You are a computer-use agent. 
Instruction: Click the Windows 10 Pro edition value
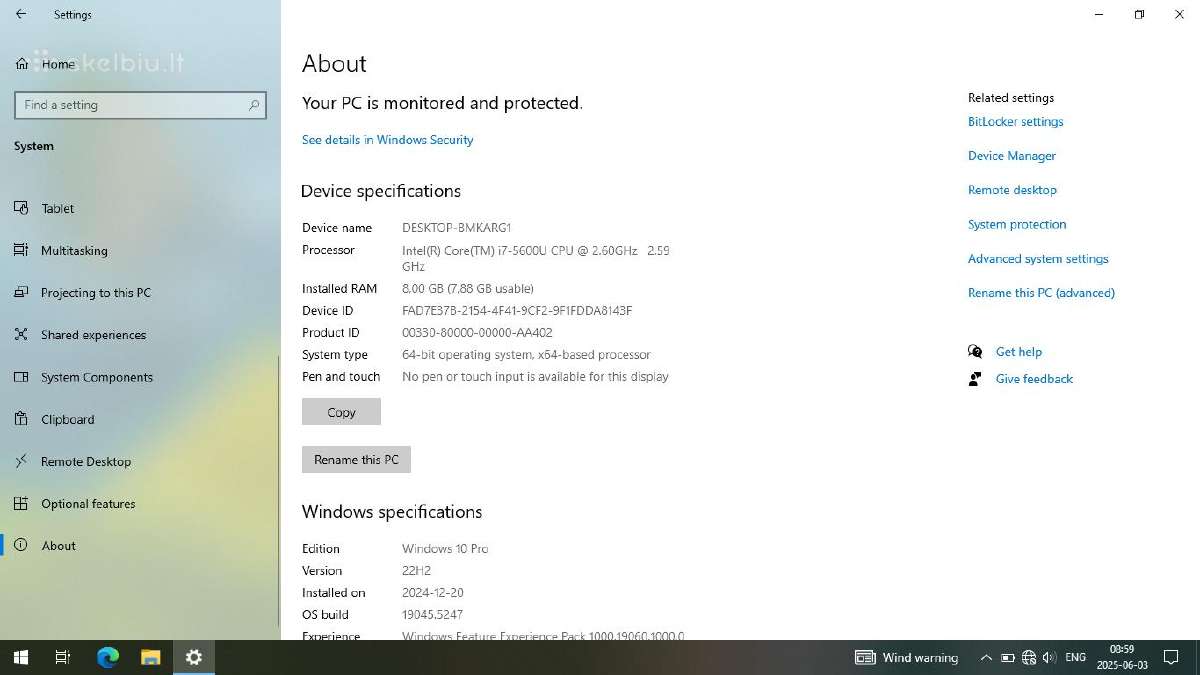[x=445, y=549]
